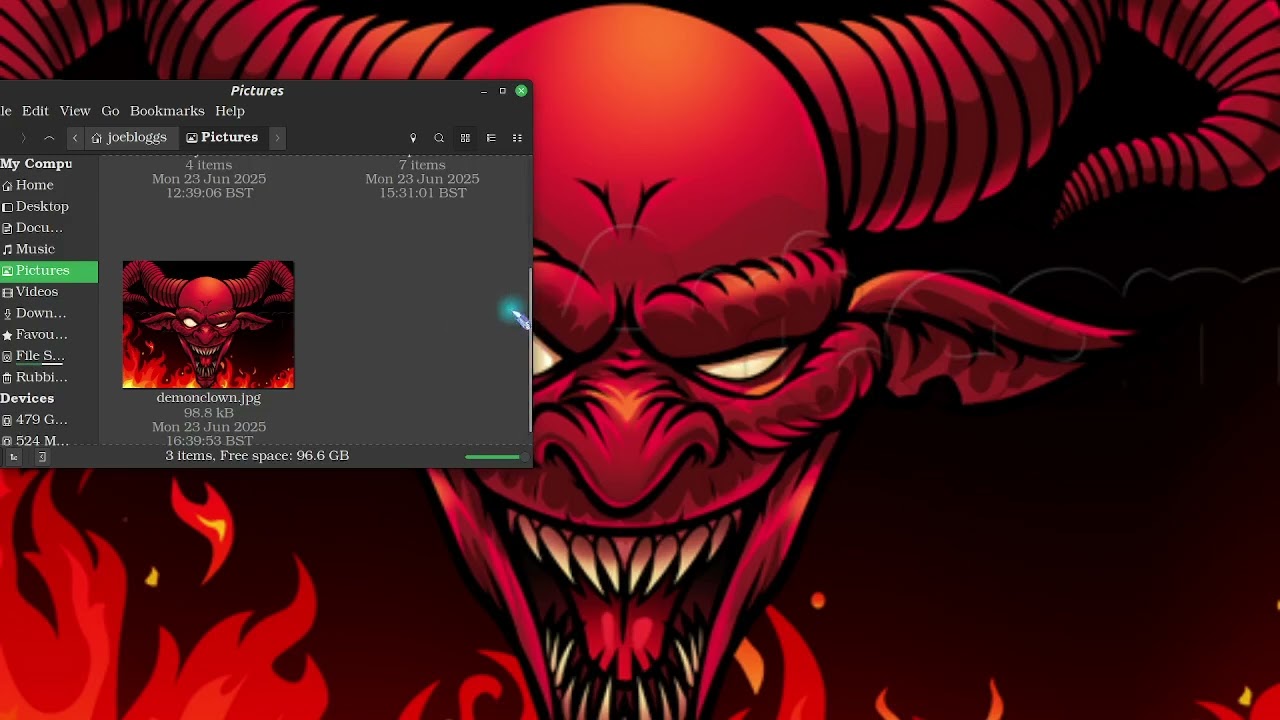Open the 479 G... device
The image size is (1280, 720).
tap(49, 420)
